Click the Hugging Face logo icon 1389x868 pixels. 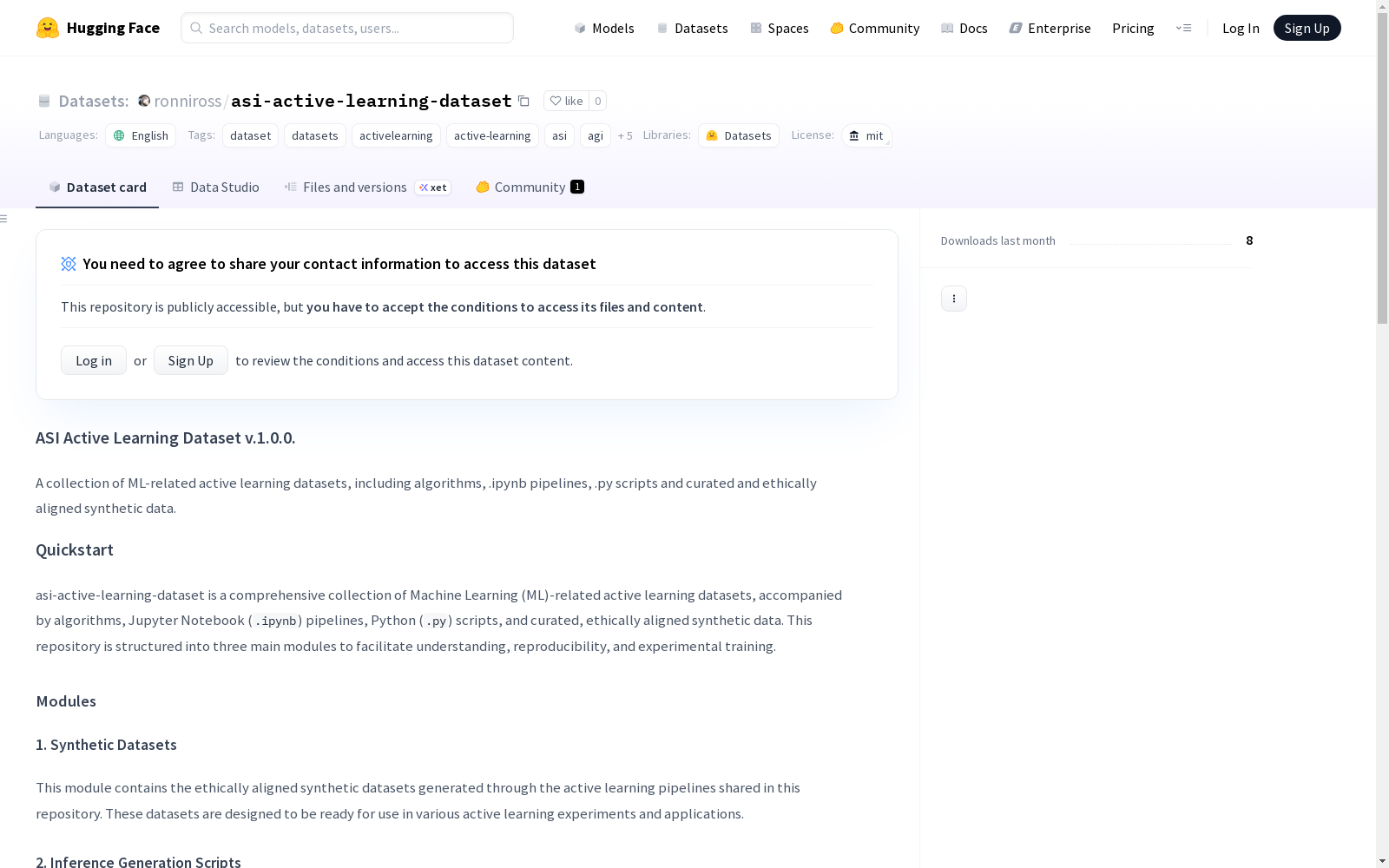tap(48, 28)
